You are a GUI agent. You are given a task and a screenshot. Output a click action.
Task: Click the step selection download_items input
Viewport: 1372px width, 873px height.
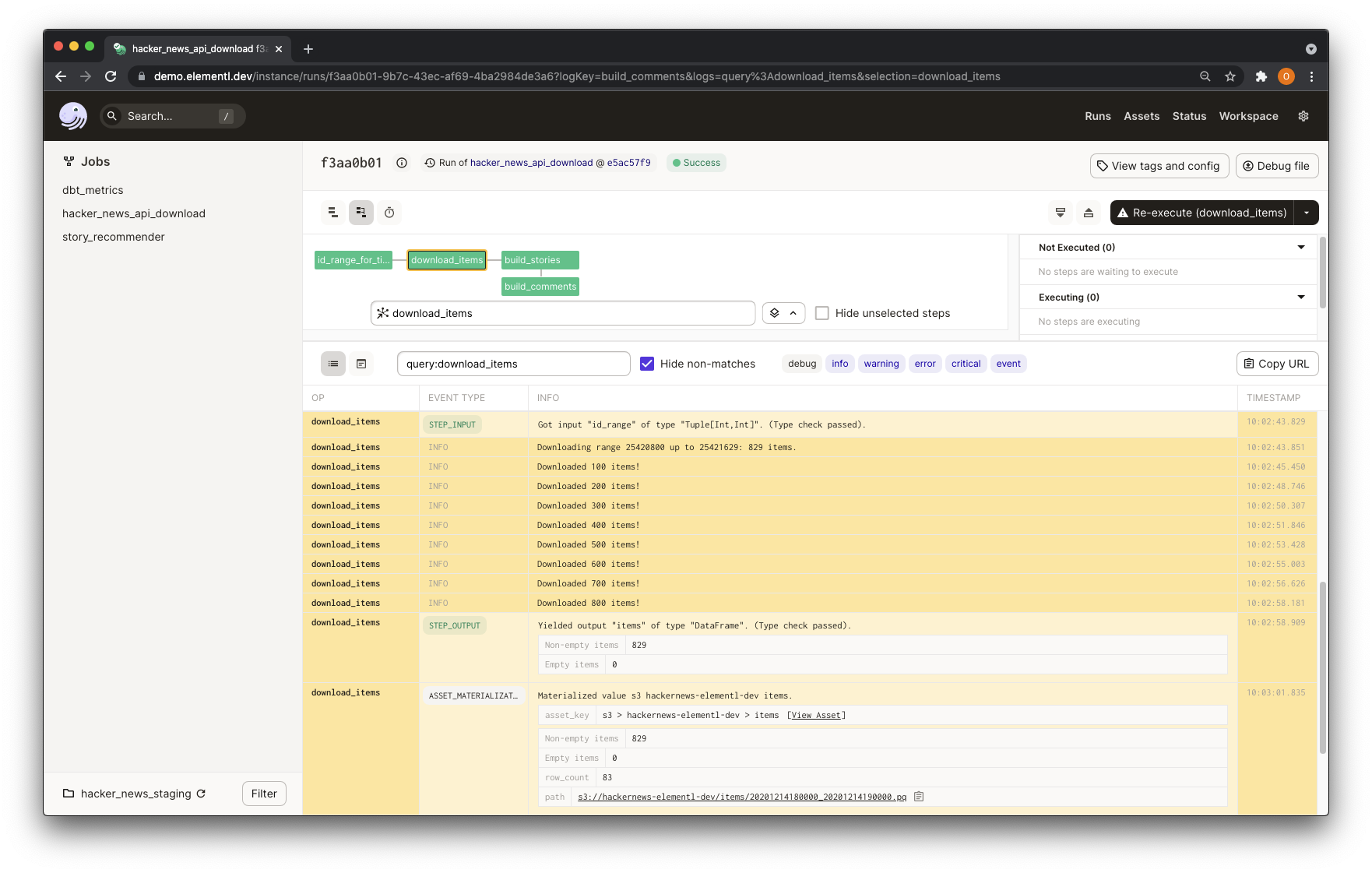pos(563,313)
